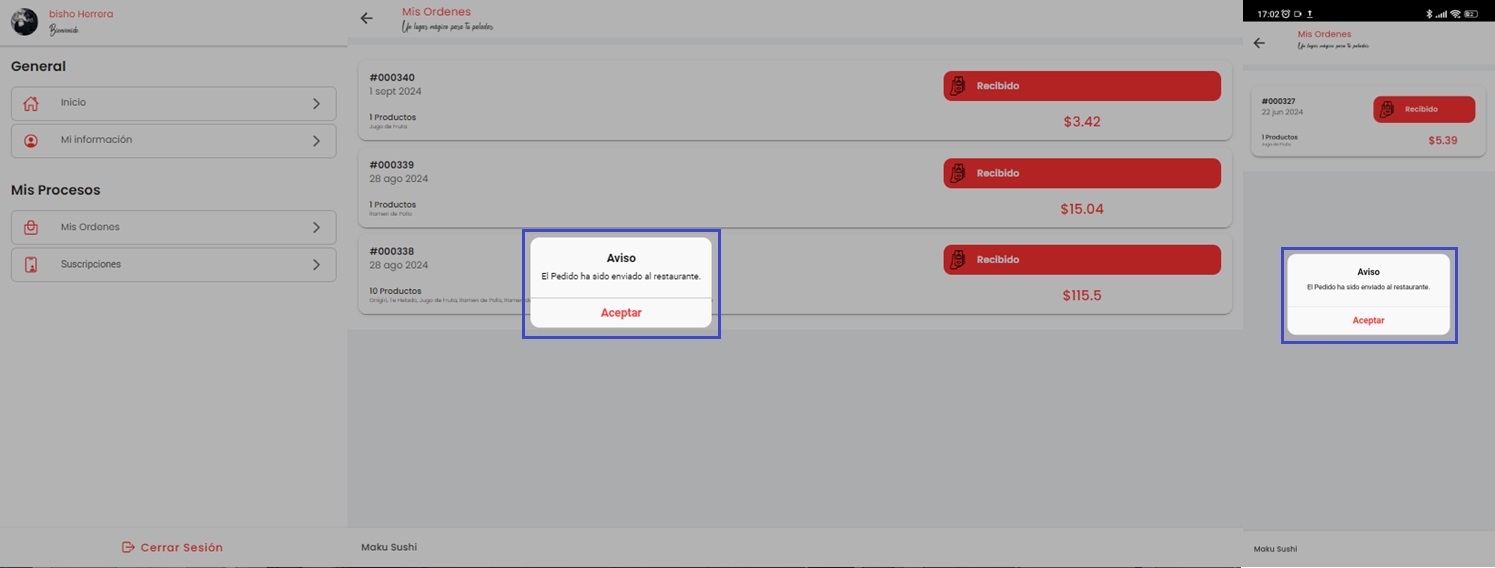Click the Recibido status on order #000339

[x=1081, y=173]
